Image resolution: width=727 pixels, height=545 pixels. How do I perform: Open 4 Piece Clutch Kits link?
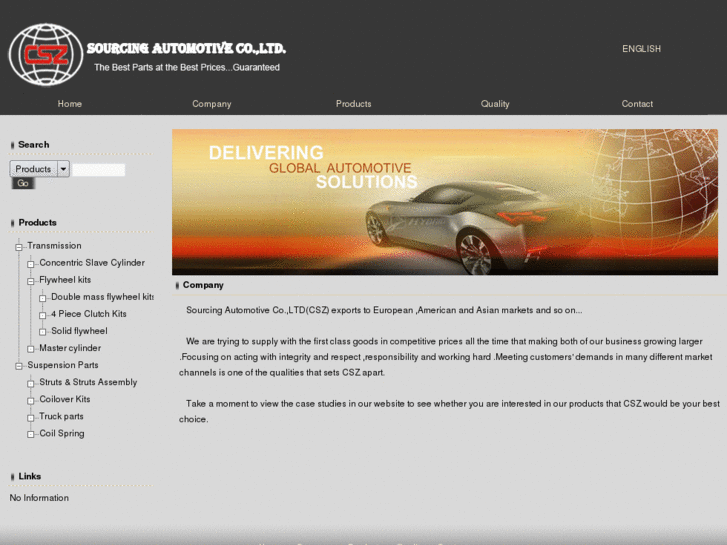pos(89,314)
